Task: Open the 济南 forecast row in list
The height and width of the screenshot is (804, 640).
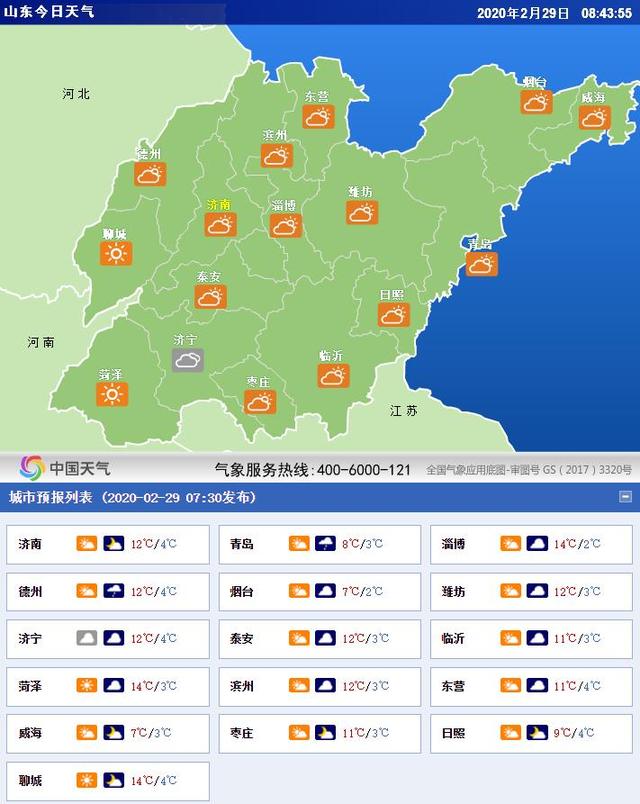Action: point(108,544)
